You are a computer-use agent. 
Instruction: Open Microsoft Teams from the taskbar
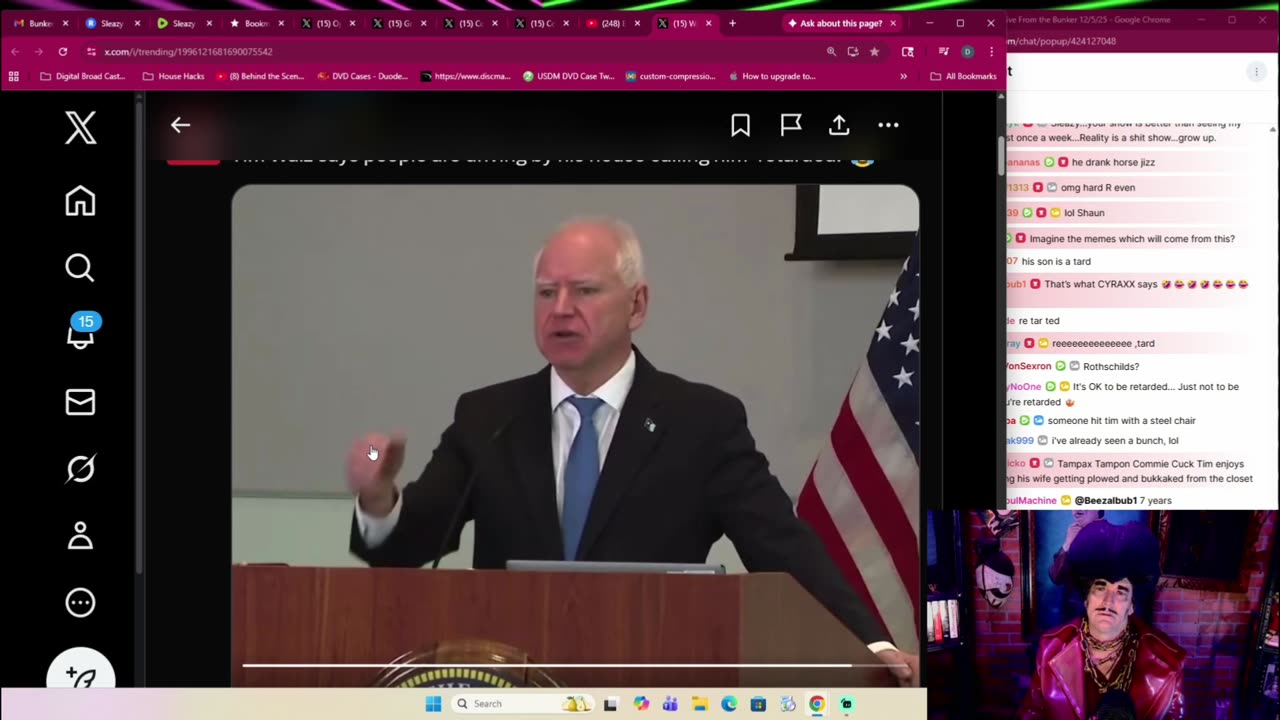tap(670, 704)
